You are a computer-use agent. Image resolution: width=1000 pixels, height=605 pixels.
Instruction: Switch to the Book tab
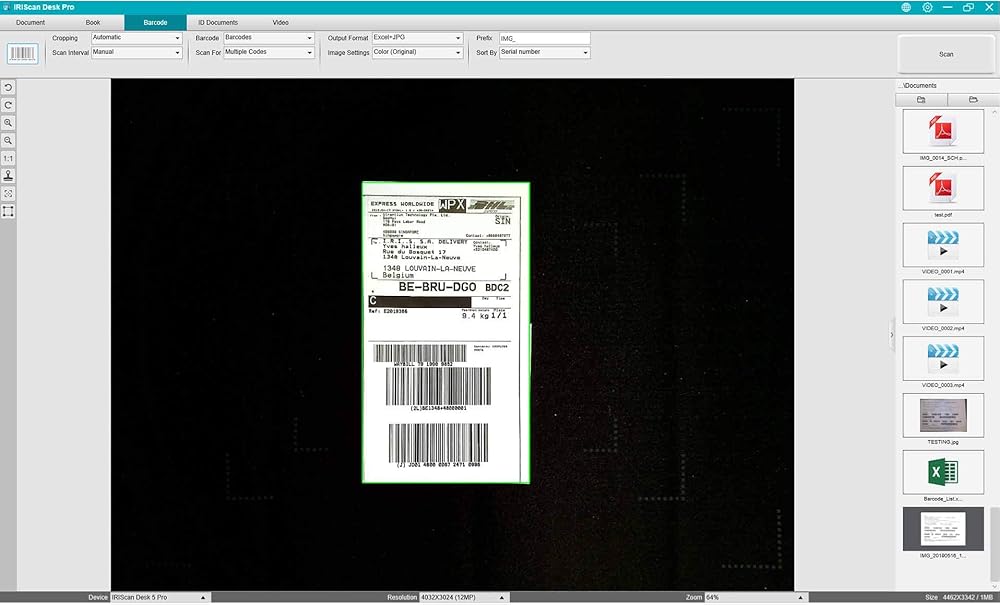93,22
